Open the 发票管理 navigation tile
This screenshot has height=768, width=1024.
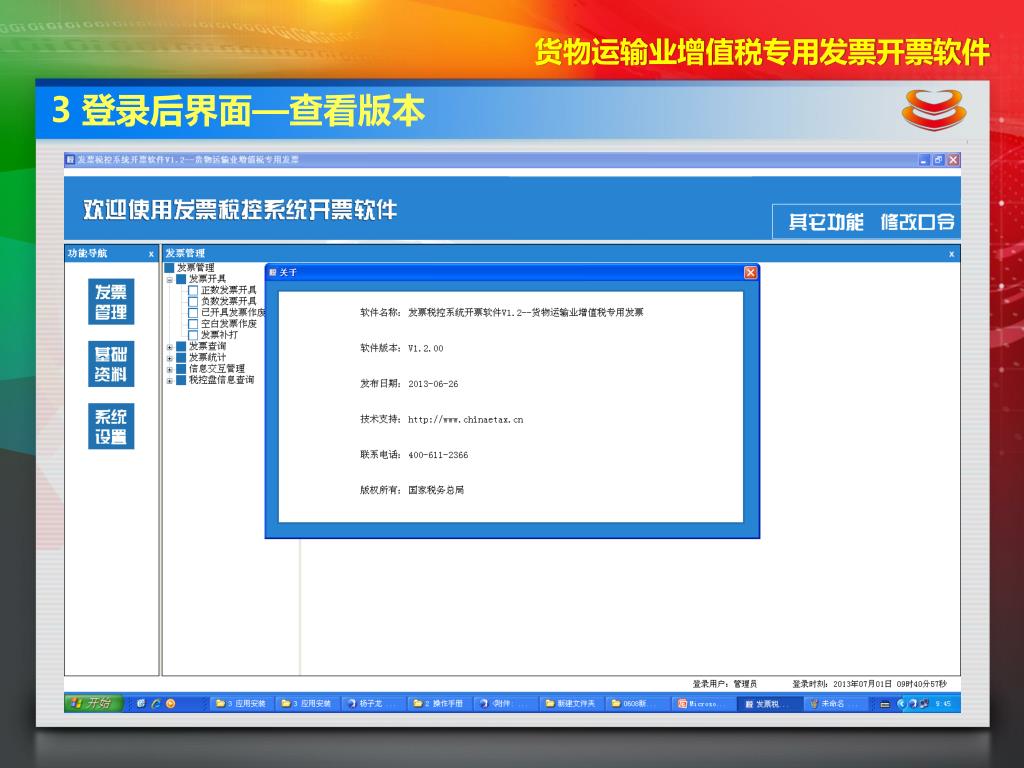click(x=111, y=302)
